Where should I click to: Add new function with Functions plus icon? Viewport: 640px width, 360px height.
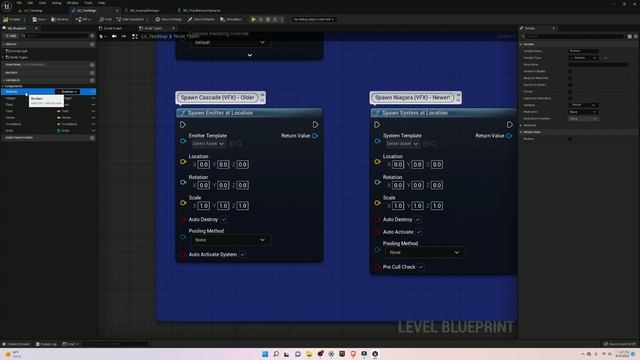(x=92, y=64)
